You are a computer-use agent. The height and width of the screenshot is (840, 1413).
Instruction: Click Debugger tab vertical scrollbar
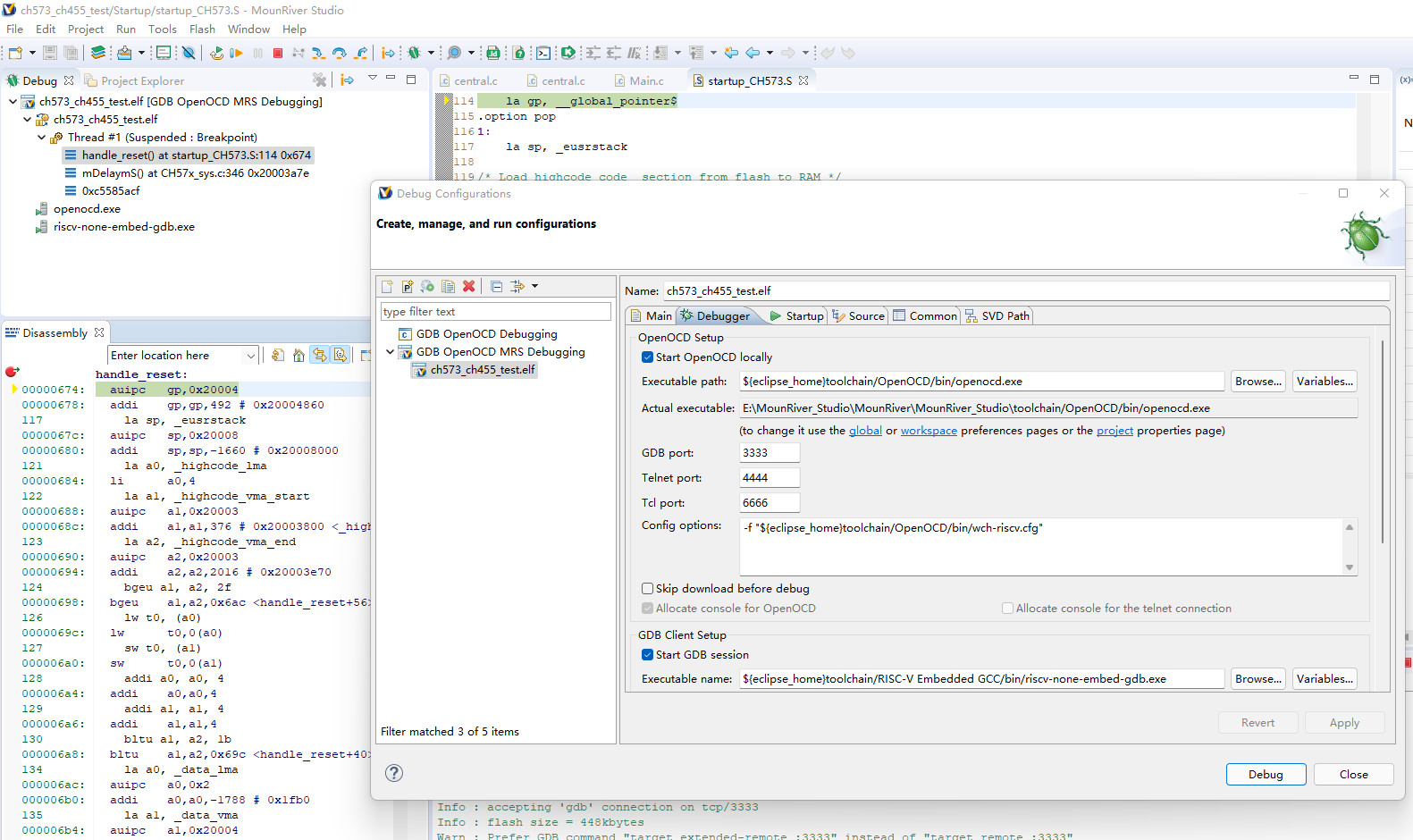click(1383, 442)
